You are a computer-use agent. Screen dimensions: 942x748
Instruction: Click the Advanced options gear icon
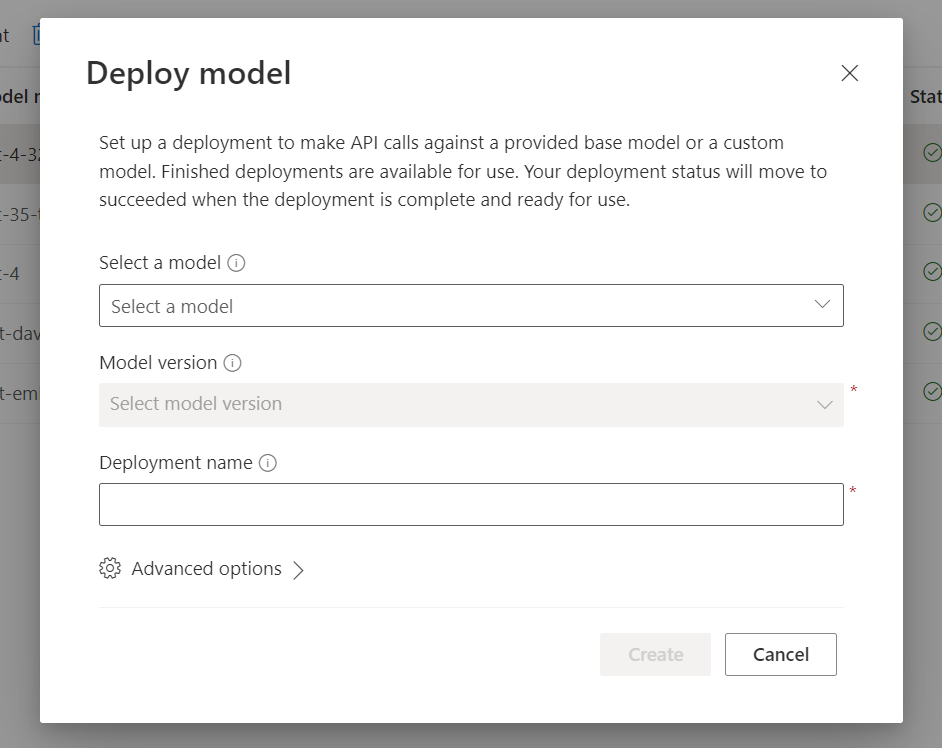[x=110, y=568]
